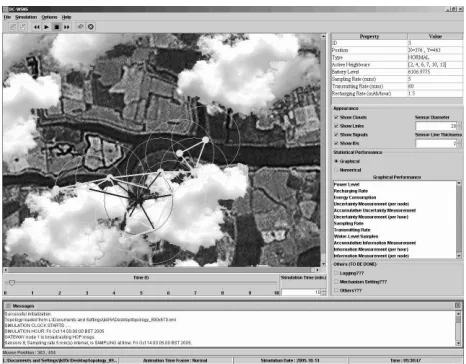This screenshot has height=364, width=466.
Task: Open the Help menu
Action: [66, 17]
